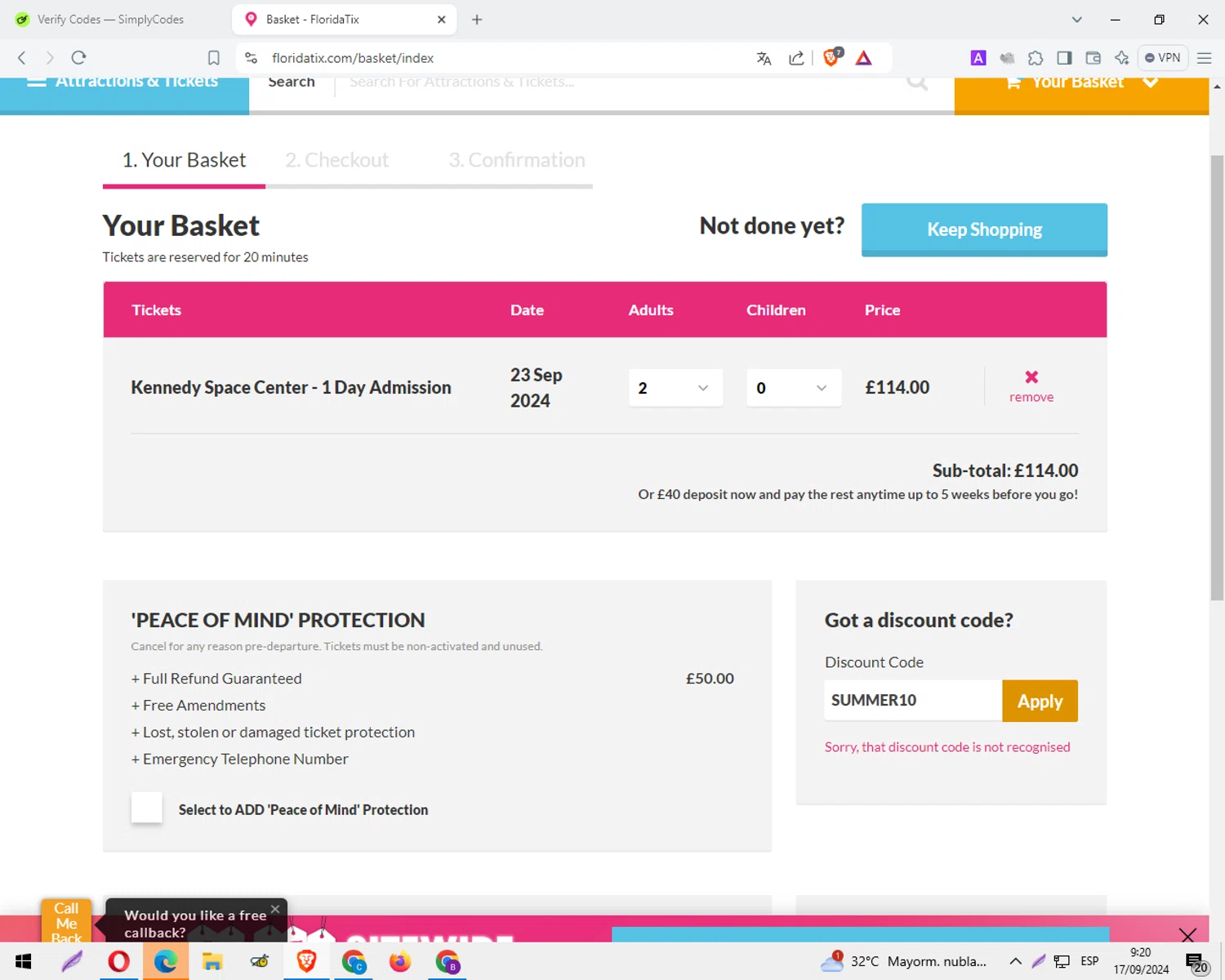
Task: Go to step 1. Your Basket
Action: click(184, 160)
